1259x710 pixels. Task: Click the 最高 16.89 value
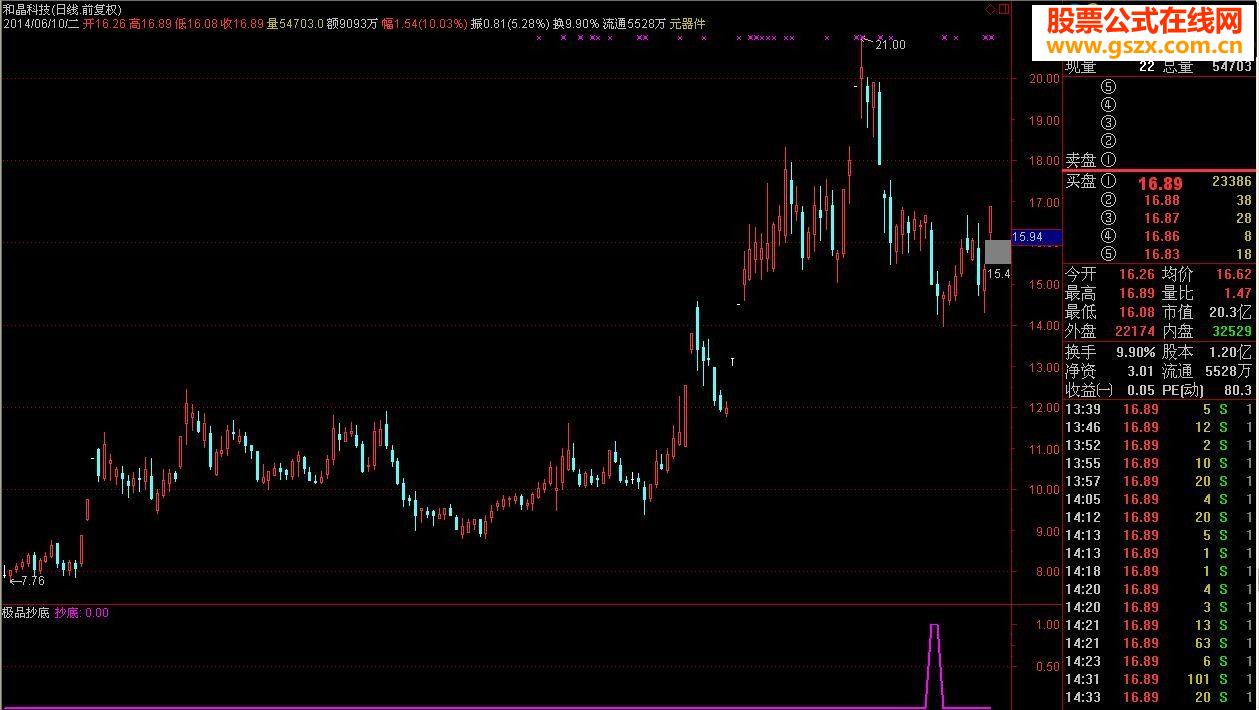(x=1136, y=293)
